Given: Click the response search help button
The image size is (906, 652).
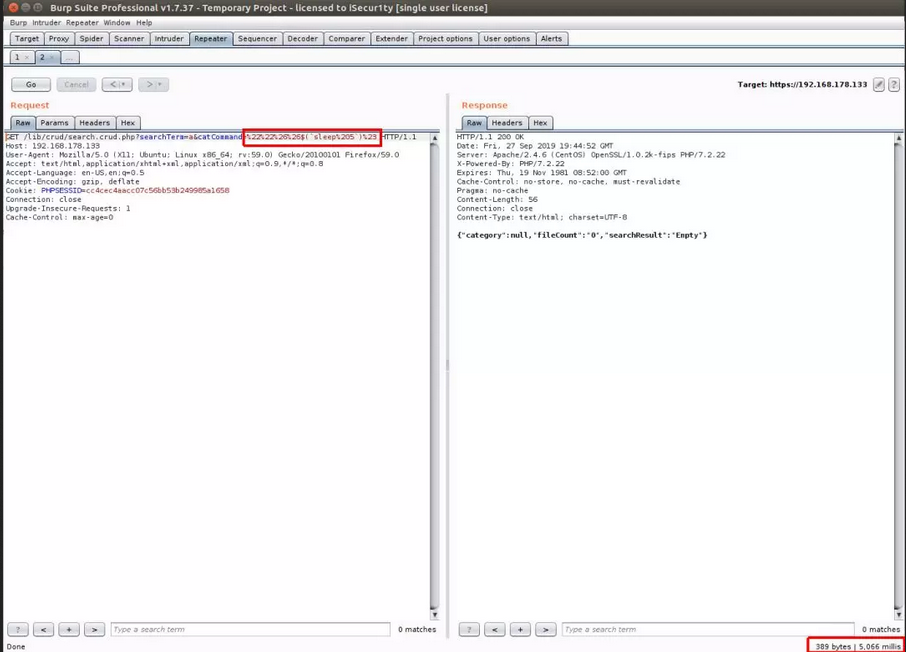Looking at the screenshot, I should click(468, 630).
